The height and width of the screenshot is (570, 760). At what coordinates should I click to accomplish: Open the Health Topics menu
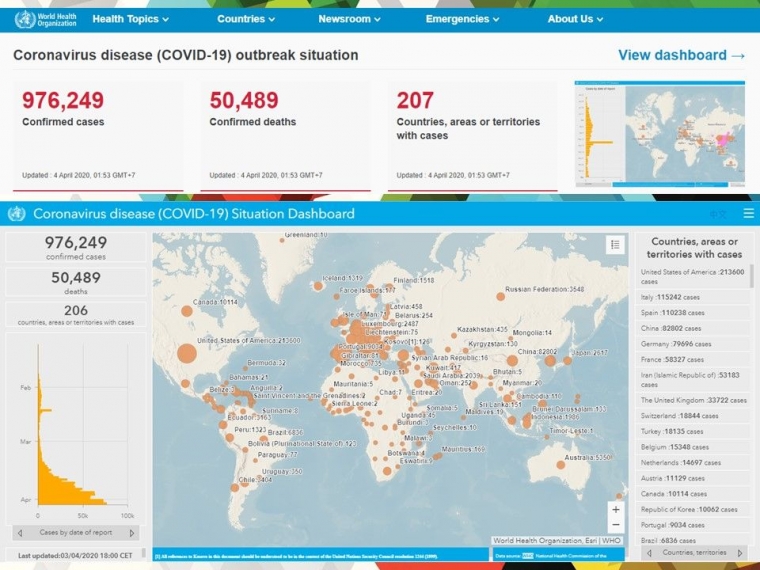(x=130, y=19)
